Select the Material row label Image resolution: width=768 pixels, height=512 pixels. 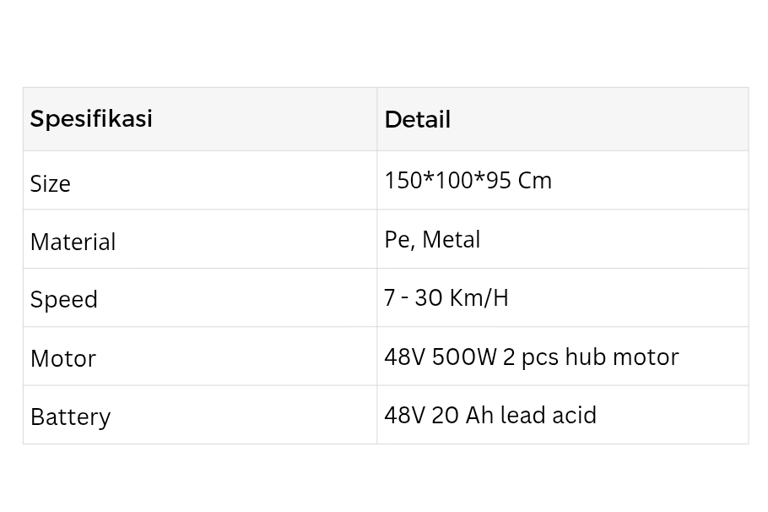(73, 242)
